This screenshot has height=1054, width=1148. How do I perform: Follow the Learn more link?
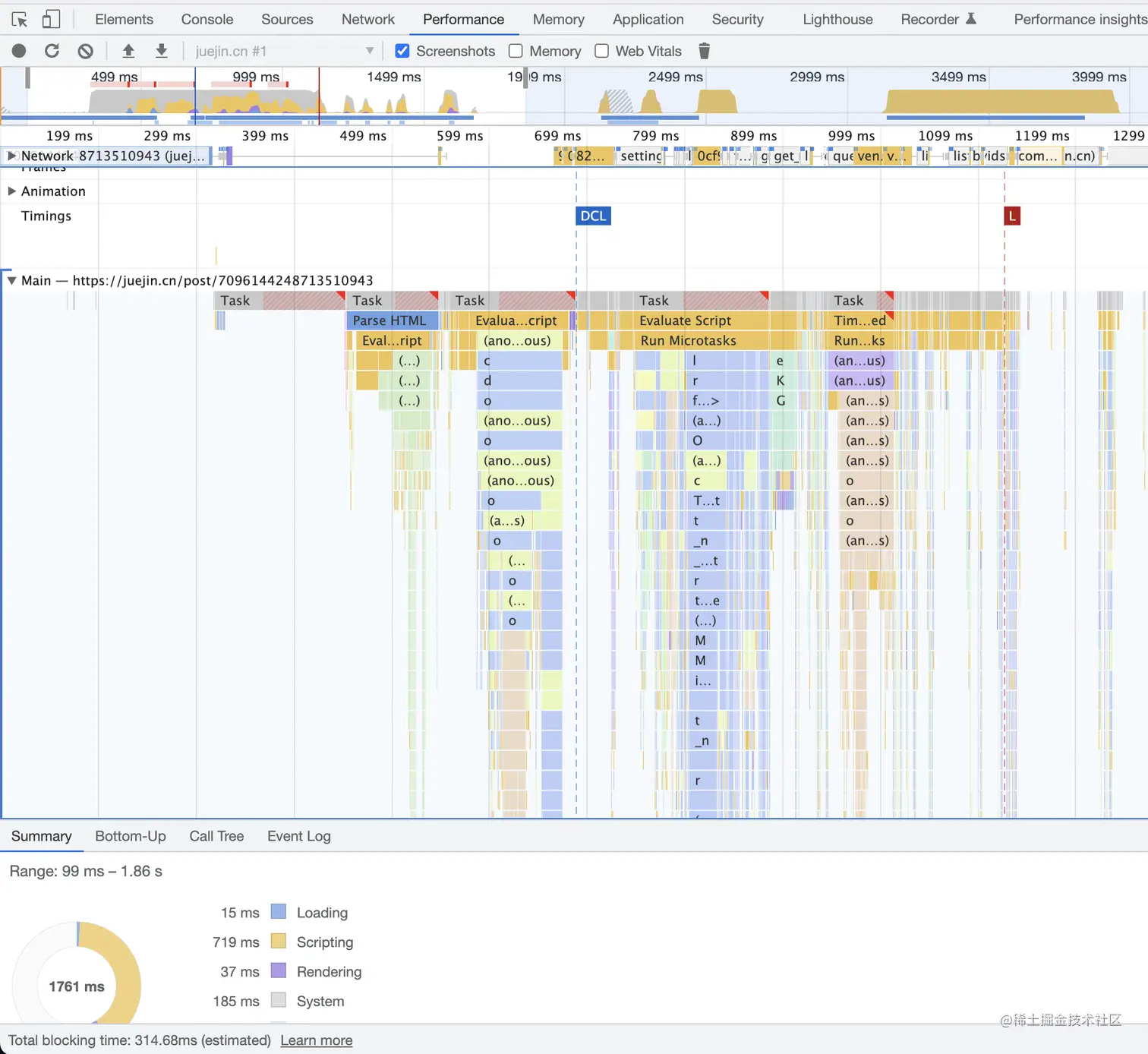point(317,1040)
